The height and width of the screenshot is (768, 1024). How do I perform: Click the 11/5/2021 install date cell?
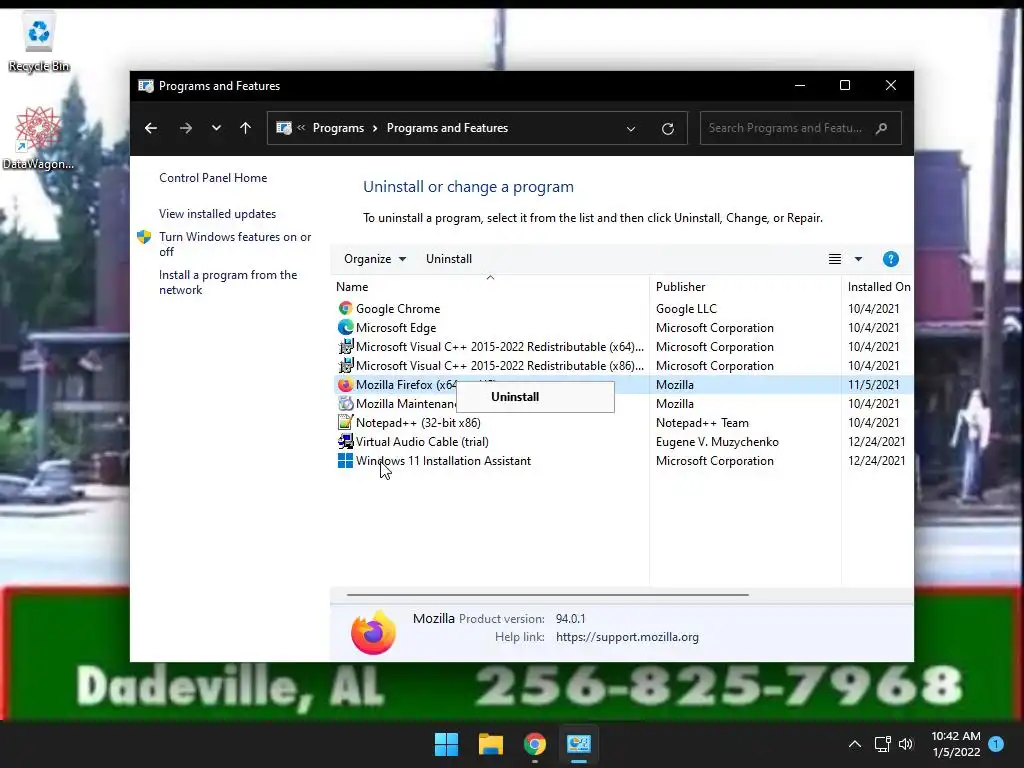point(874,385)
